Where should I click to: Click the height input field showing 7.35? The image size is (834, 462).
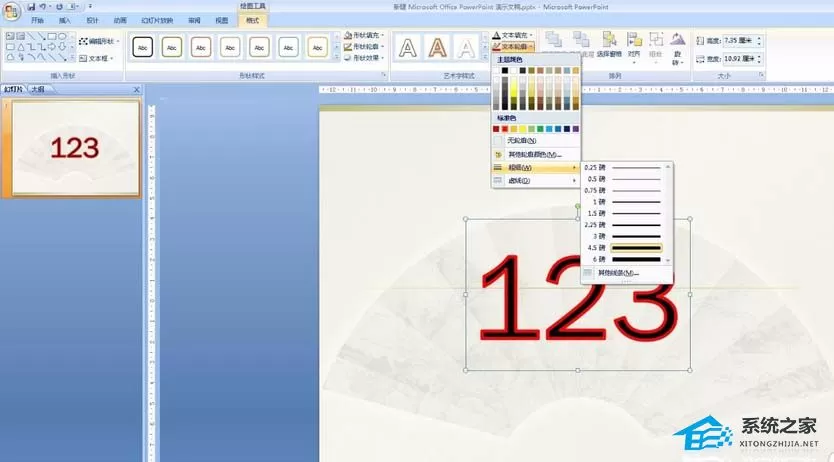tap(739, 40)
